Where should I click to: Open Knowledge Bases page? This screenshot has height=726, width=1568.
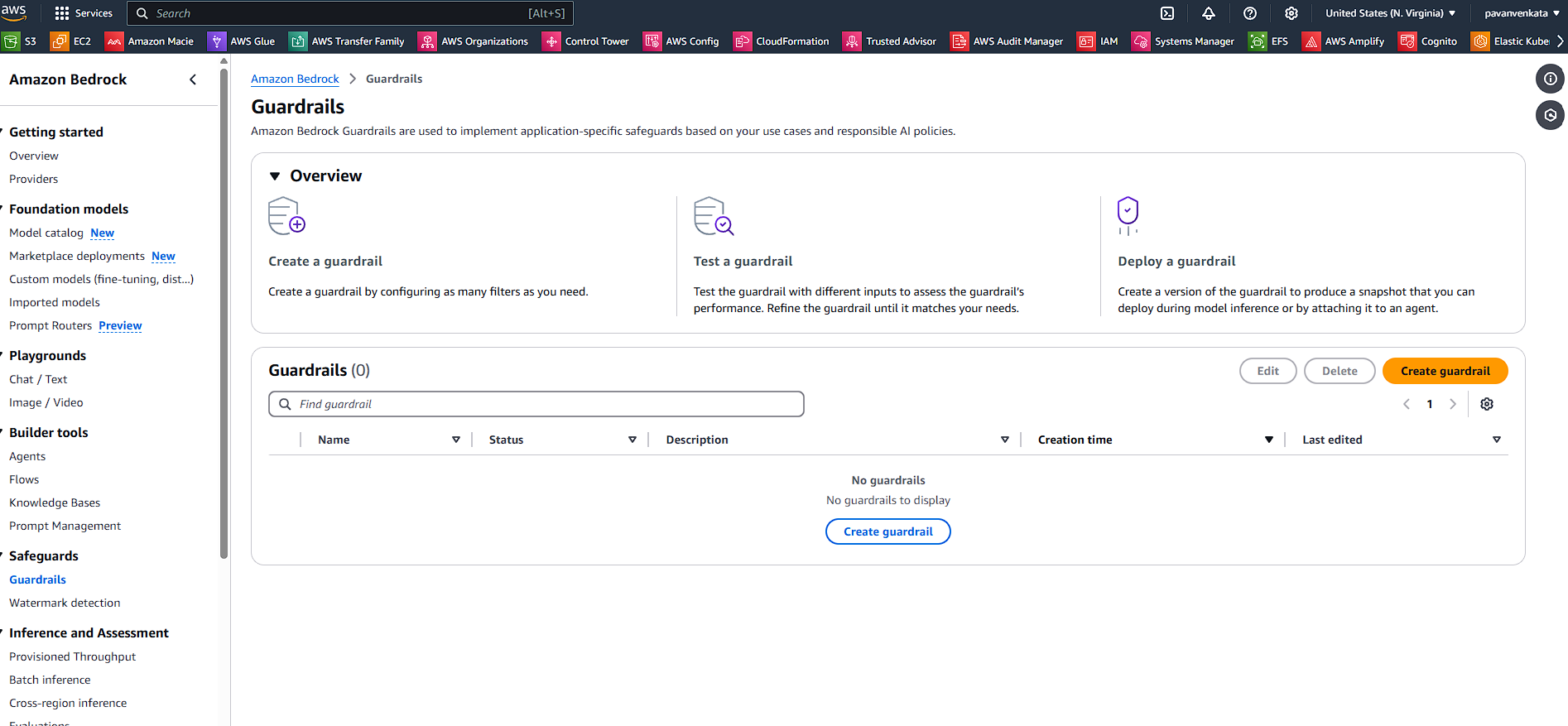click(x=55, y=502)
